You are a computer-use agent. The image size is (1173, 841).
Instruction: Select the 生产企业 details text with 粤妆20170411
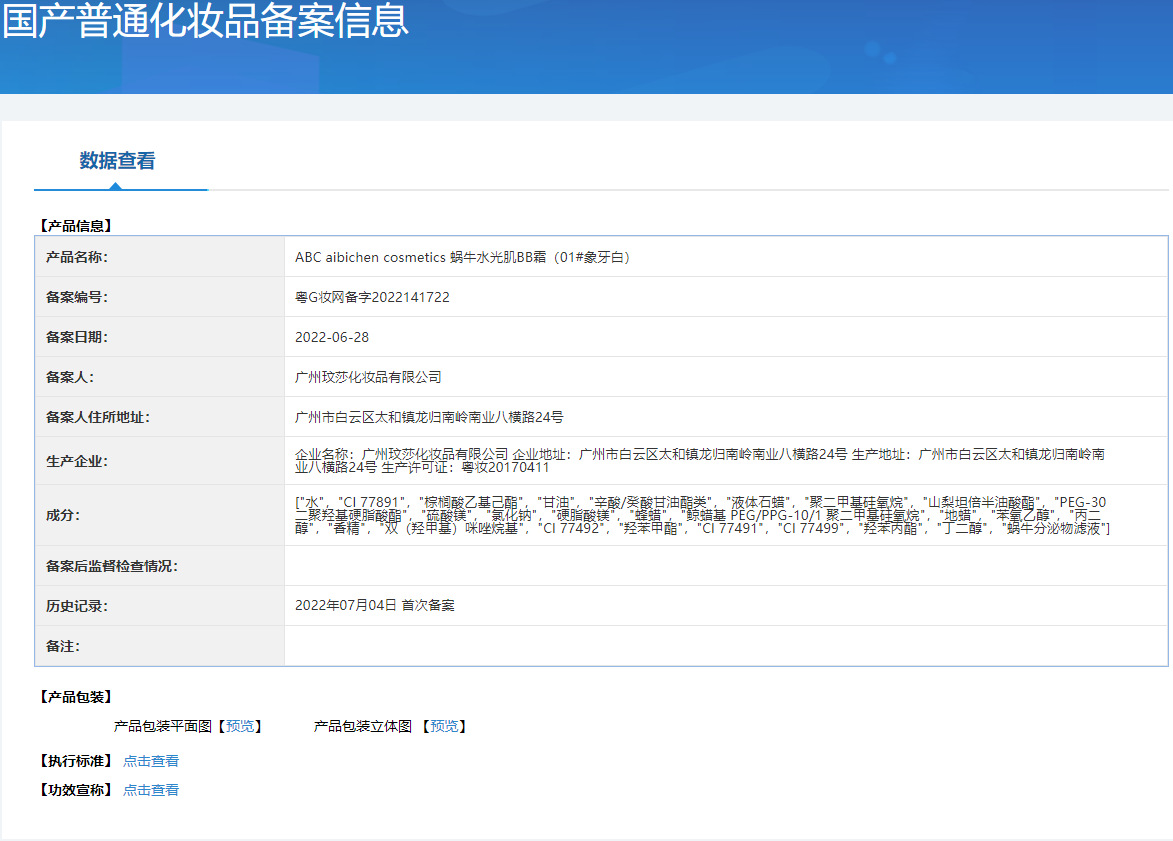[x=699, y=461]
